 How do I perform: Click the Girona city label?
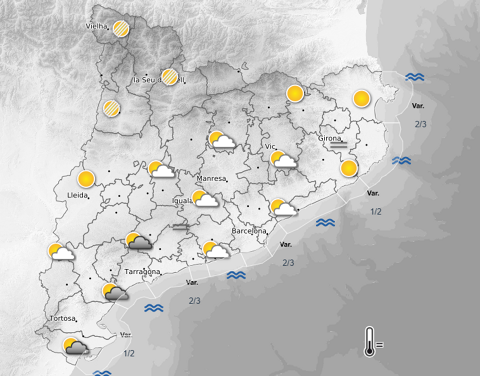(x=330, y=138)
